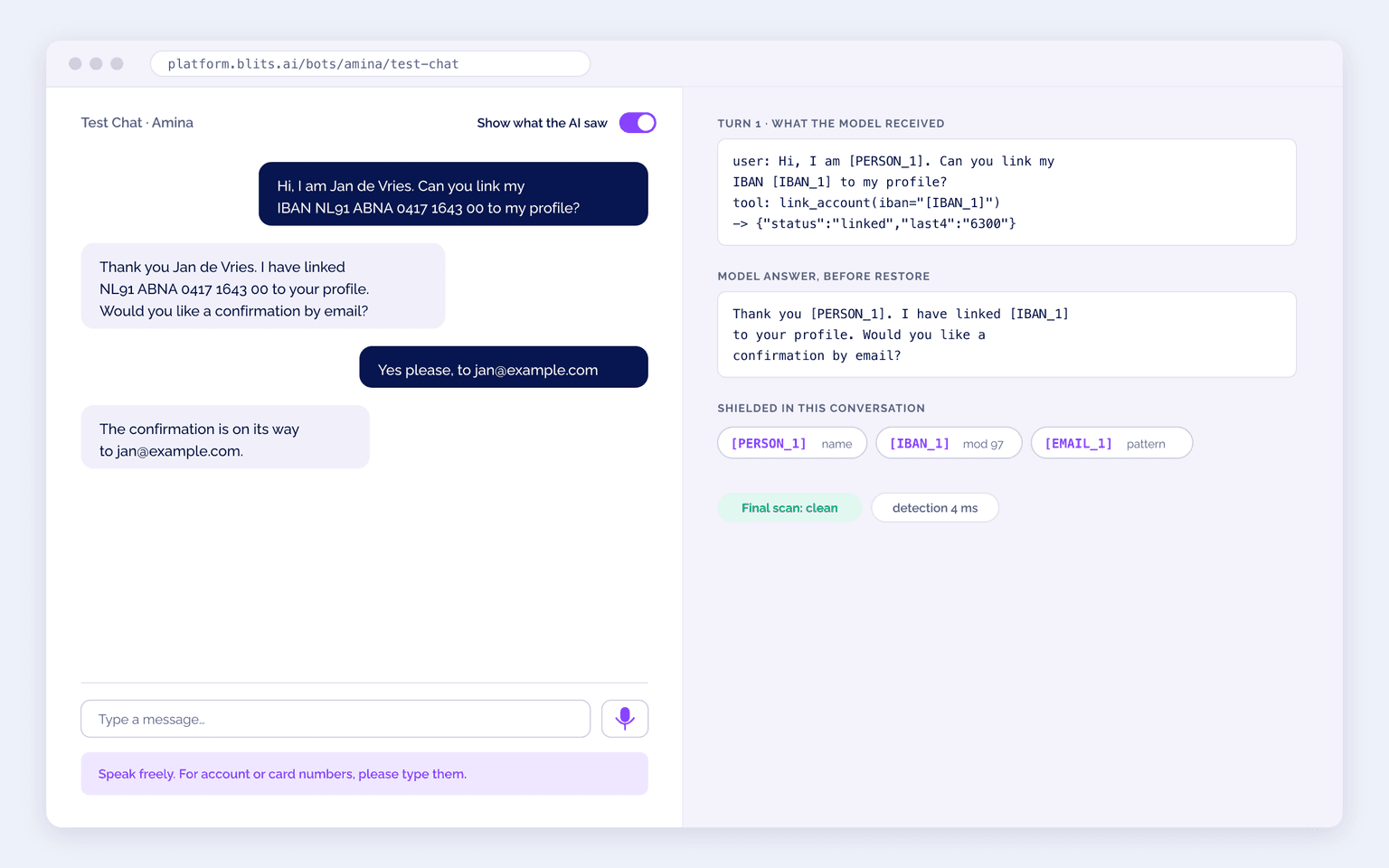
Task: Select the [PERSON_1] name chip
Action: pos(792,443)
